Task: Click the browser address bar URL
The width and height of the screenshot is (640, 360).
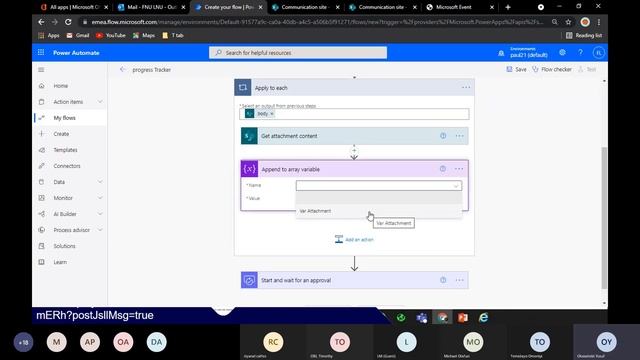Action: (317, 22)
